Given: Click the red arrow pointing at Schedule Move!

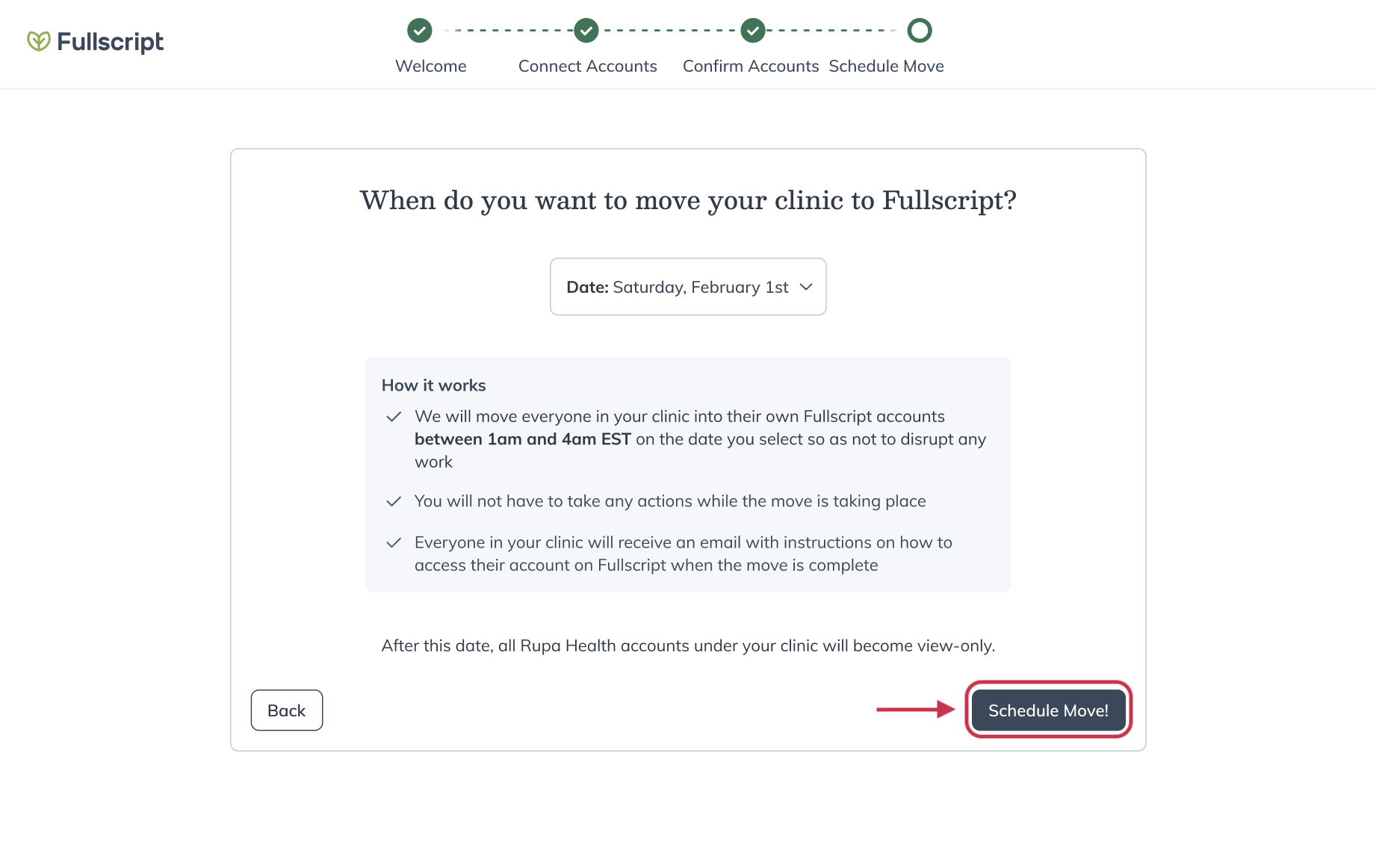Looking at the screenshot, I should (913, 710).
